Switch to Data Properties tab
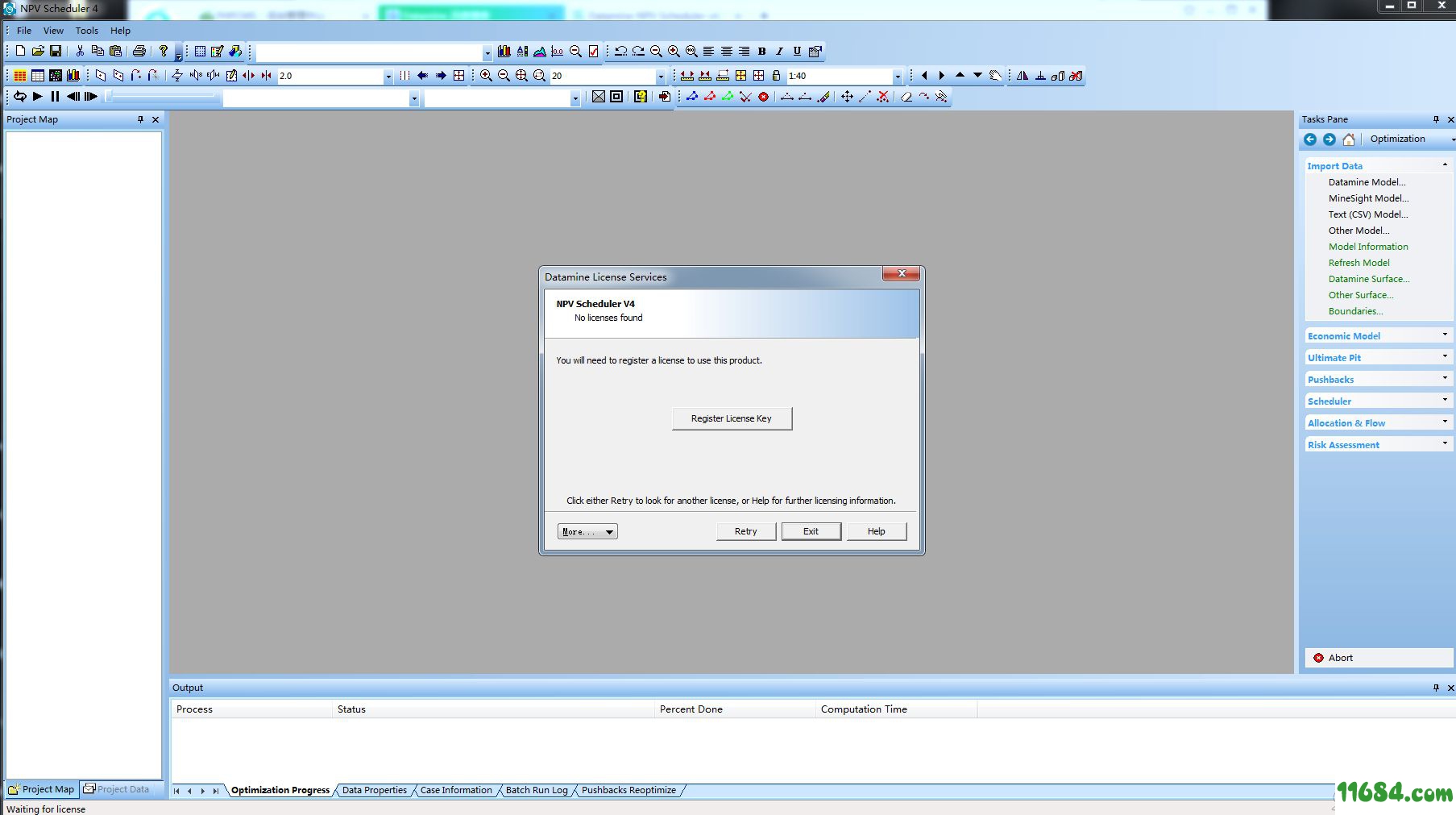The width and height of the screenshot is (1456, 815). tap(375, 790)
